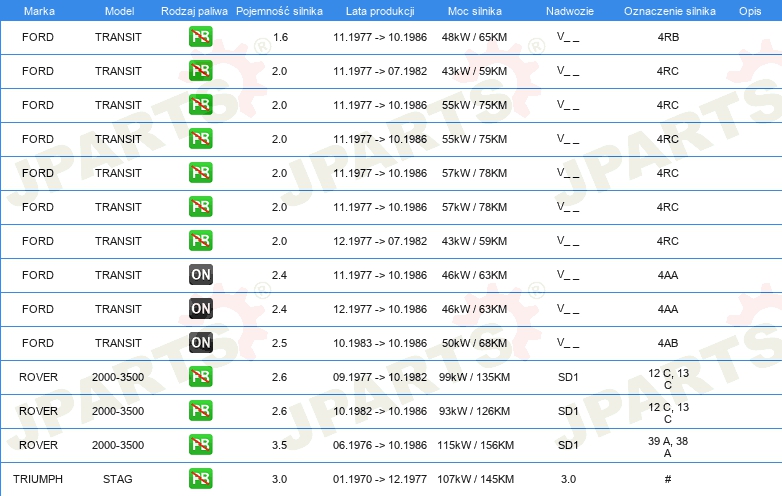The image size is (782, 496).
Task: Select the 39 A, 38 A engine code
Action: click(x=668, y=447)
